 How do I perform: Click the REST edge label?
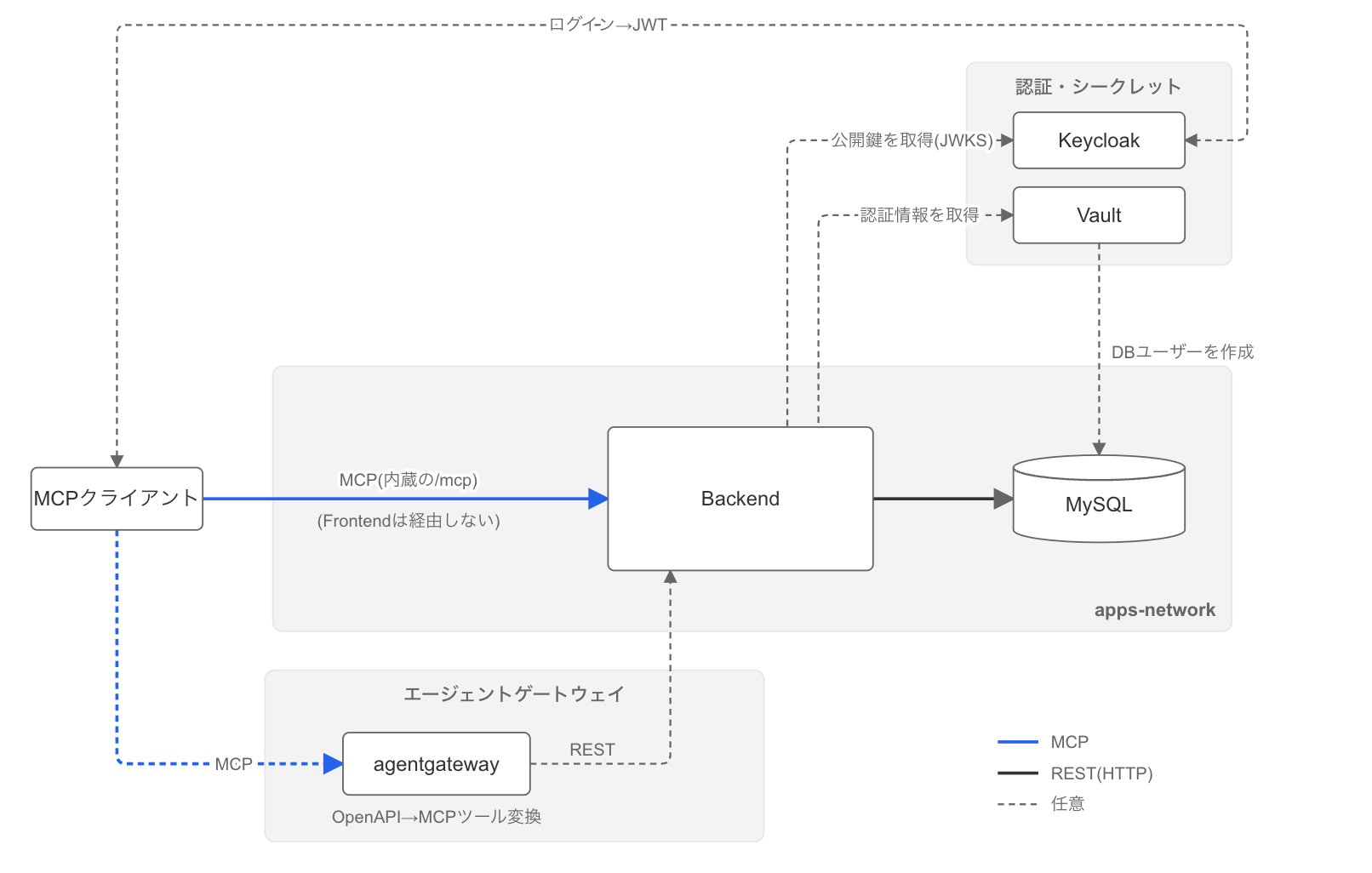coord(592,750)
